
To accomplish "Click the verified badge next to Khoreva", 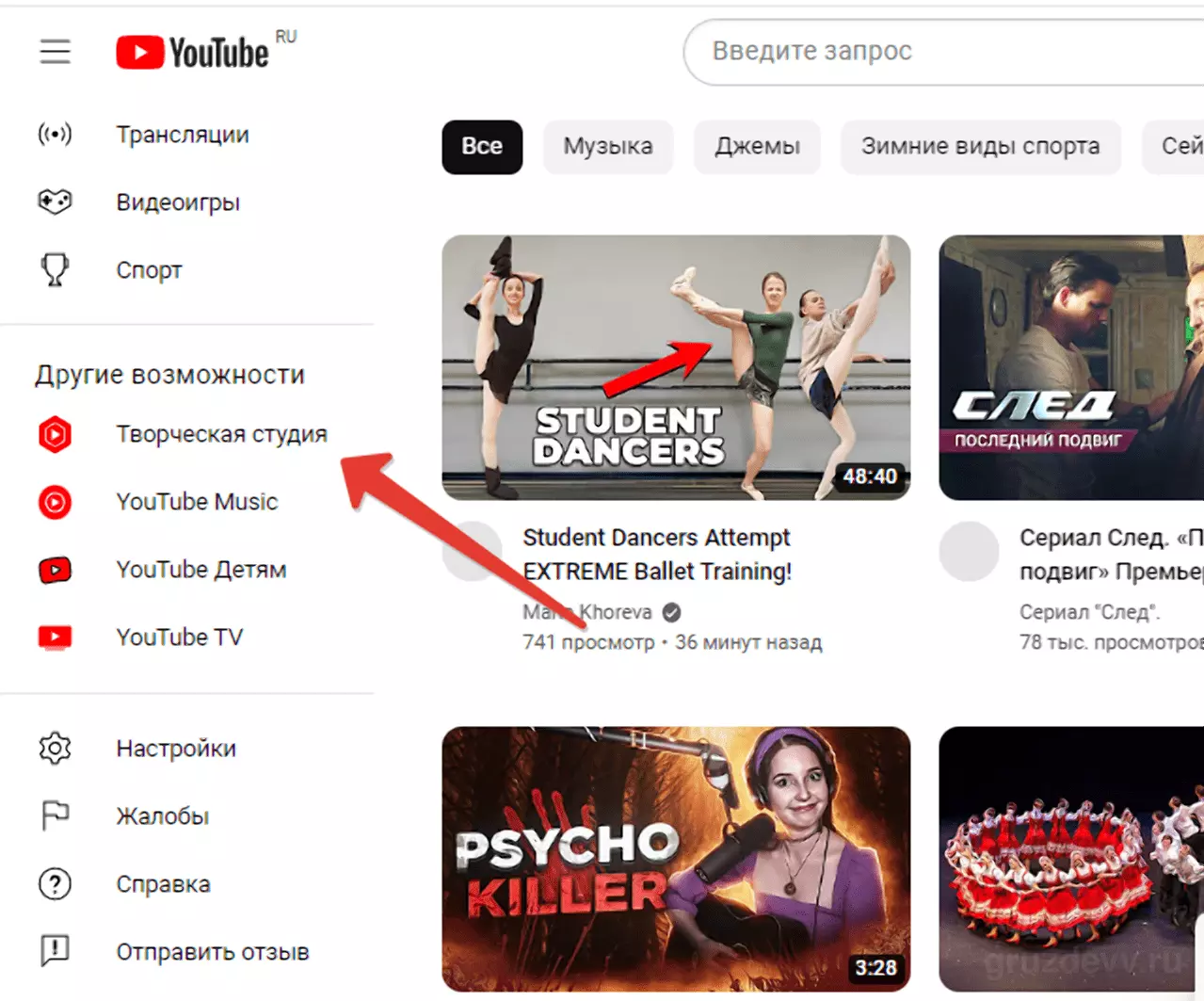I will 671,612.
